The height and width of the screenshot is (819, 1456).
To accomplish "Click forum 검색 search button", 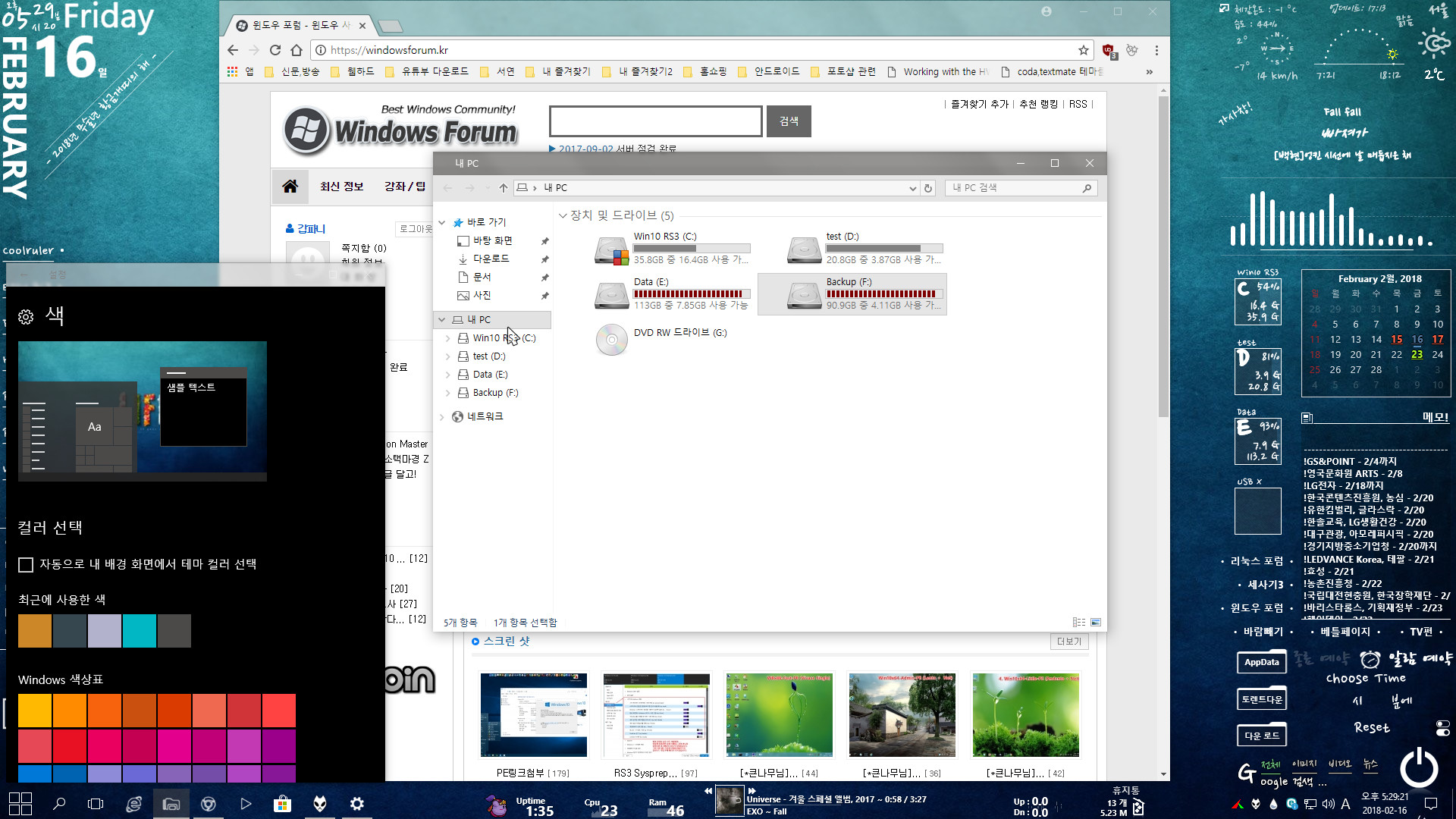I will 789,121.
